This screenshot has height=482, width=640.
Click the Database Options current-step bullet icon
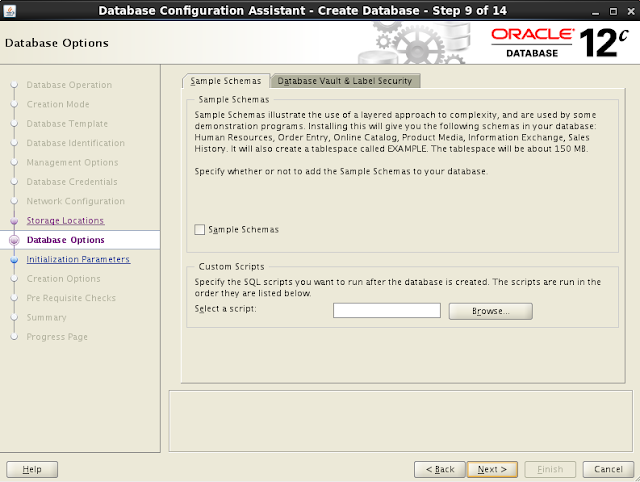(x=14, y=240)
